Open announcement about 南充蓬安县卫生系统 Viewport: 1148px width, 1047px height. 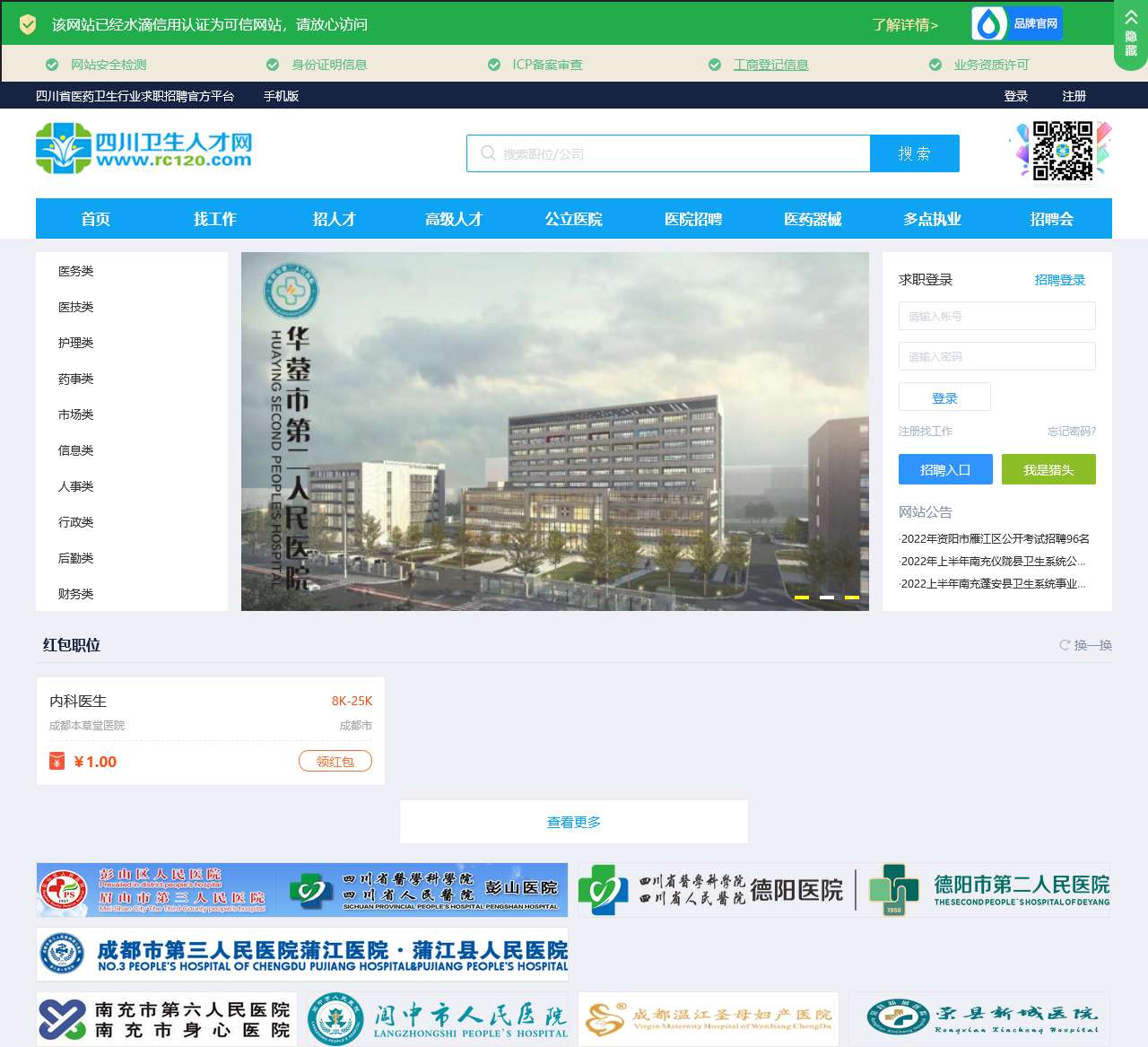[x=992, y=584]
